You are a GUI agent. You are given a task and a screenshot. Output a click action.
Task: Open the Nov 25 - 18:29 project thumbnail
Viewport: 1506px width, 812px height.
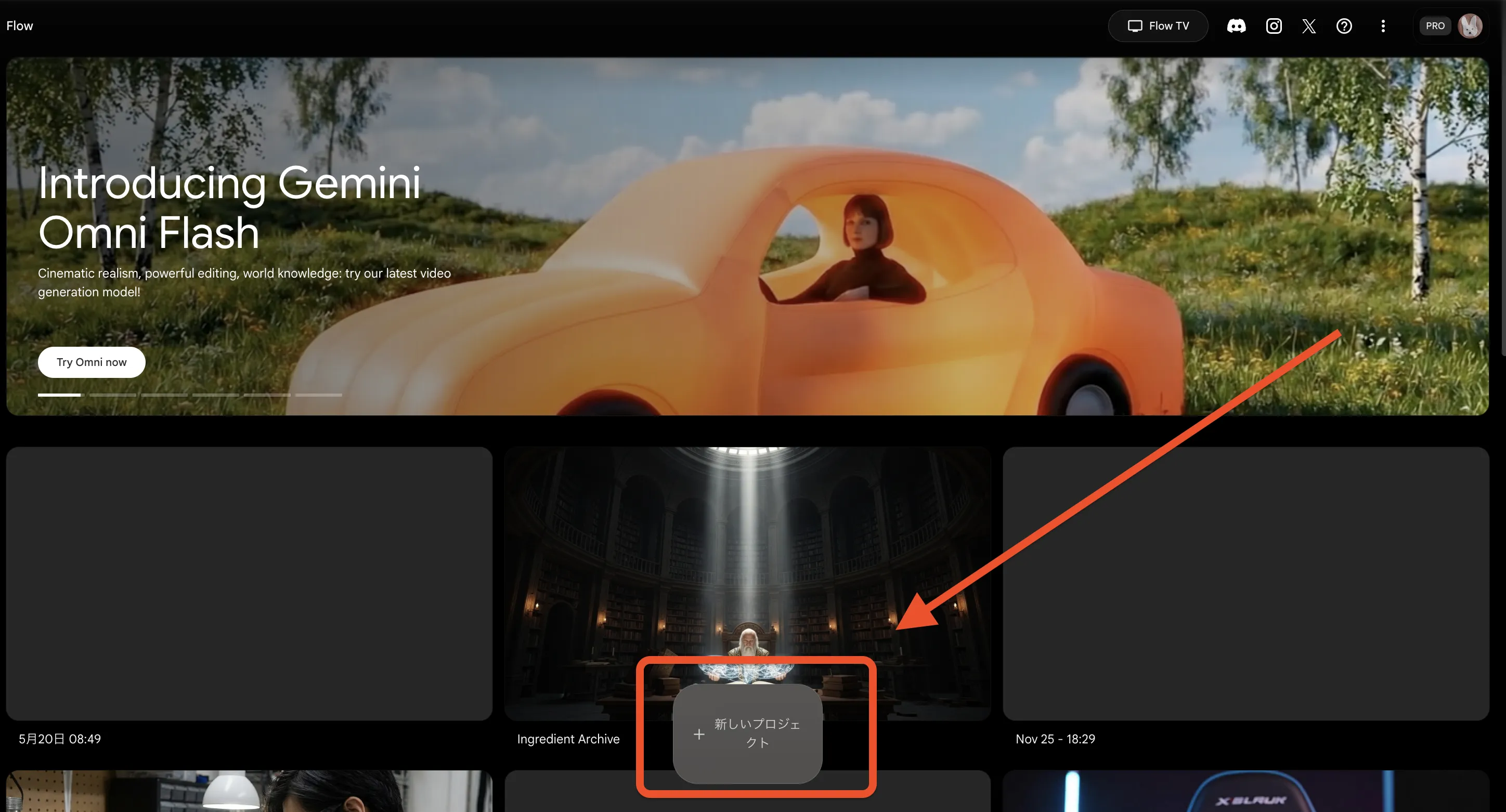pos(1246,583)
